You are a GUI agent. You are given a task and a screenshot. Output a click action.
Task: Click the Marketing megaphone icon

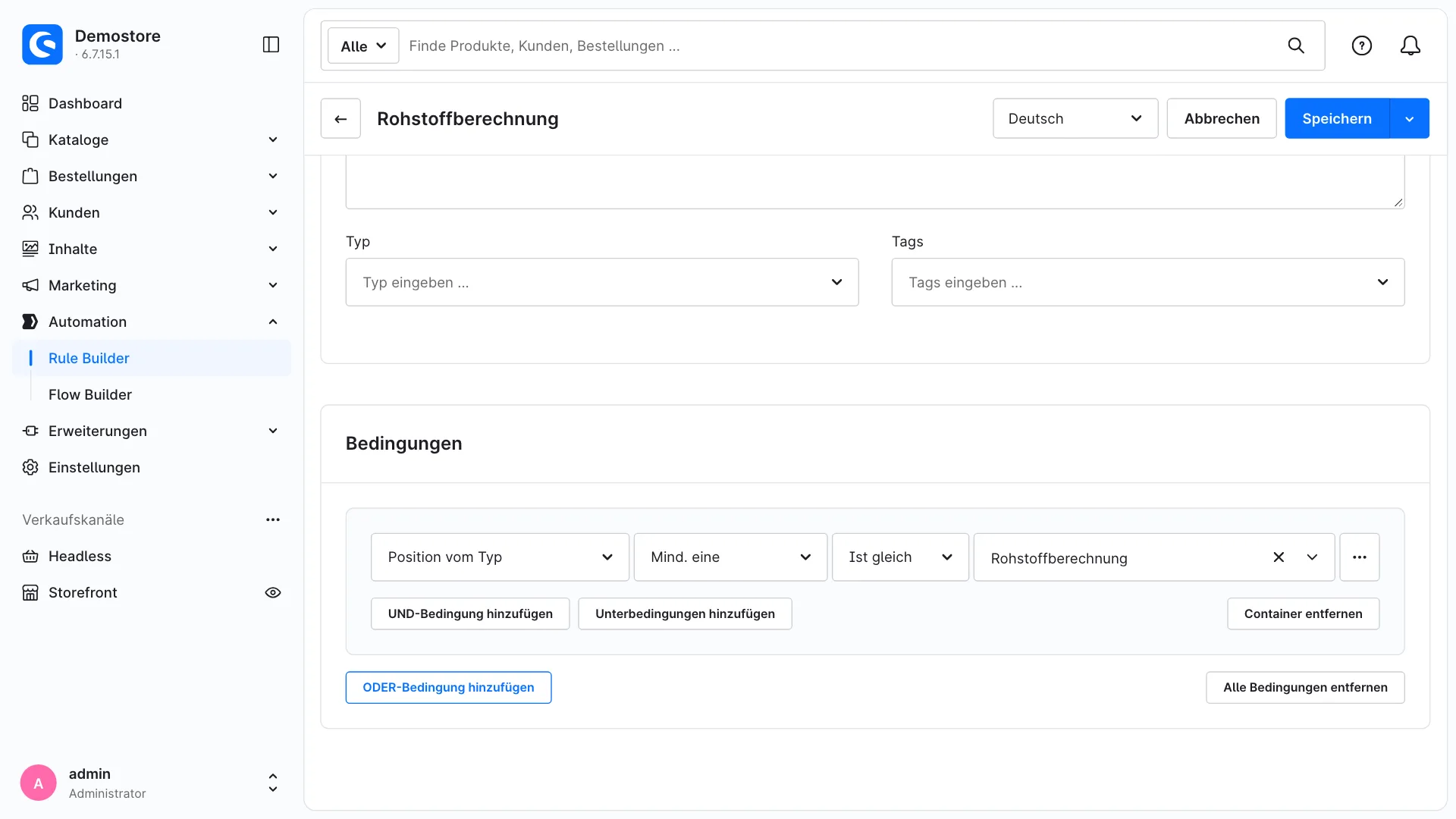click(x=30, y=285)
